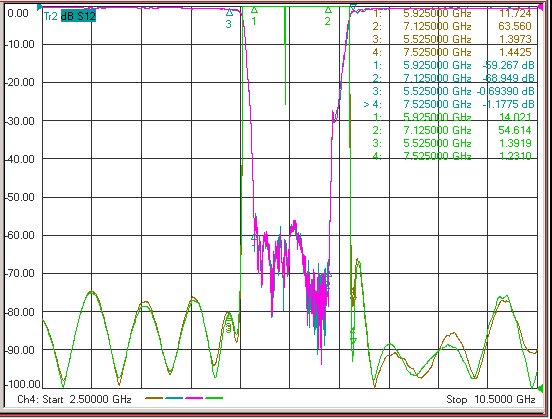Select brown marker 2 readout value 63.560
Image resolution: width=552 pixels, height=419 pixels.
pos(515,26)
